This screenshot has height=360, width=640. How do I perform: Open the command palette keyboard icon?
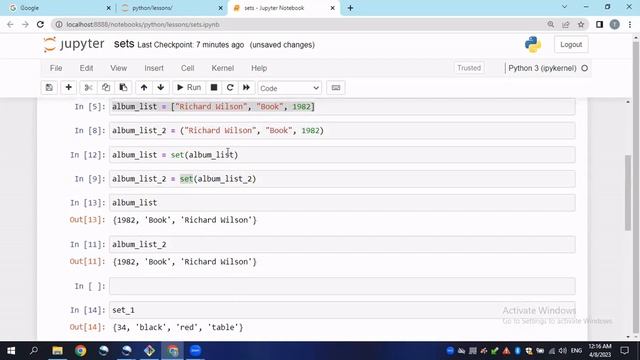click(336, 88)
